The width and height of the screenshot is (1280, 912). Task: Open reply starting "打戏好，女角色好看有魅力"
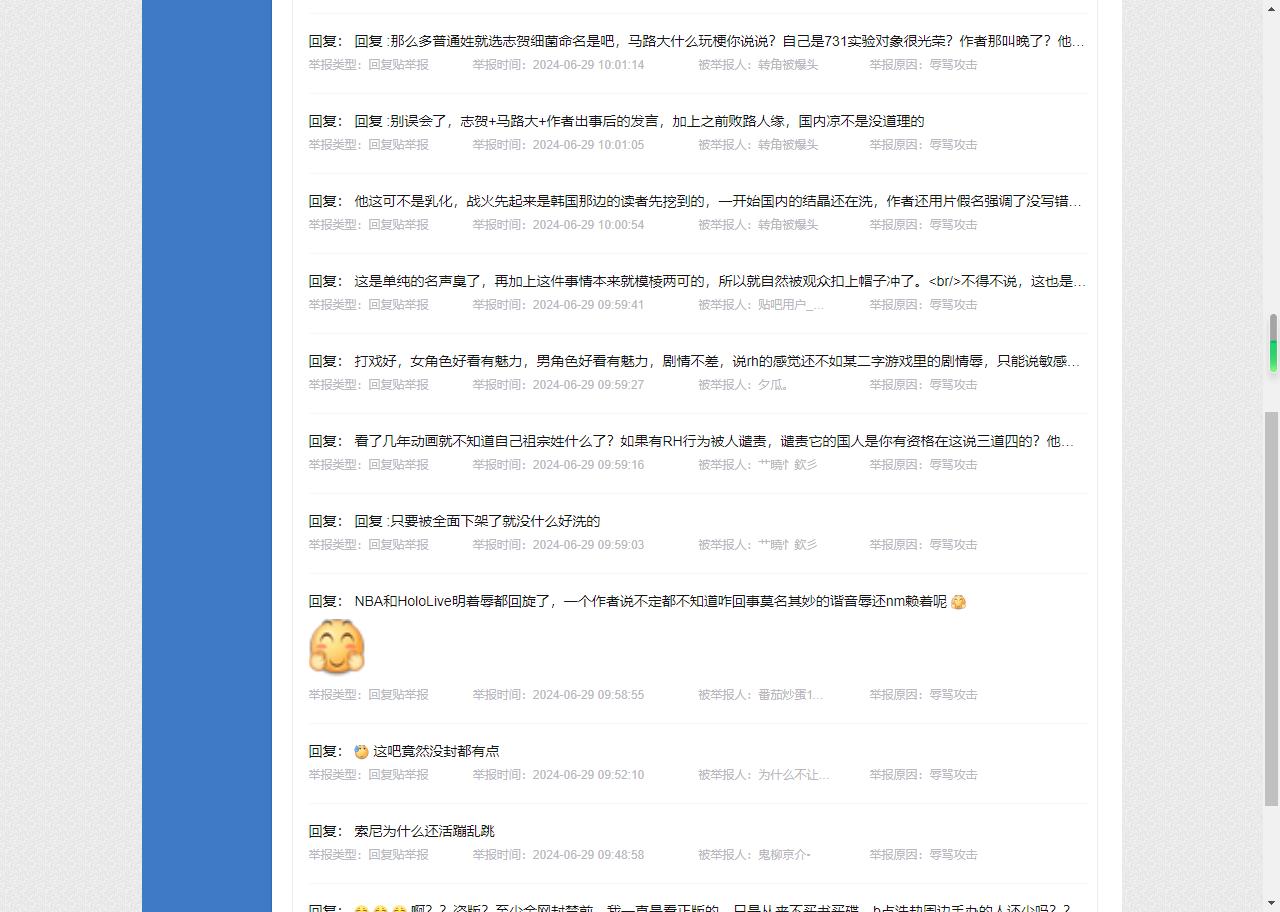(x=716, y=361)
